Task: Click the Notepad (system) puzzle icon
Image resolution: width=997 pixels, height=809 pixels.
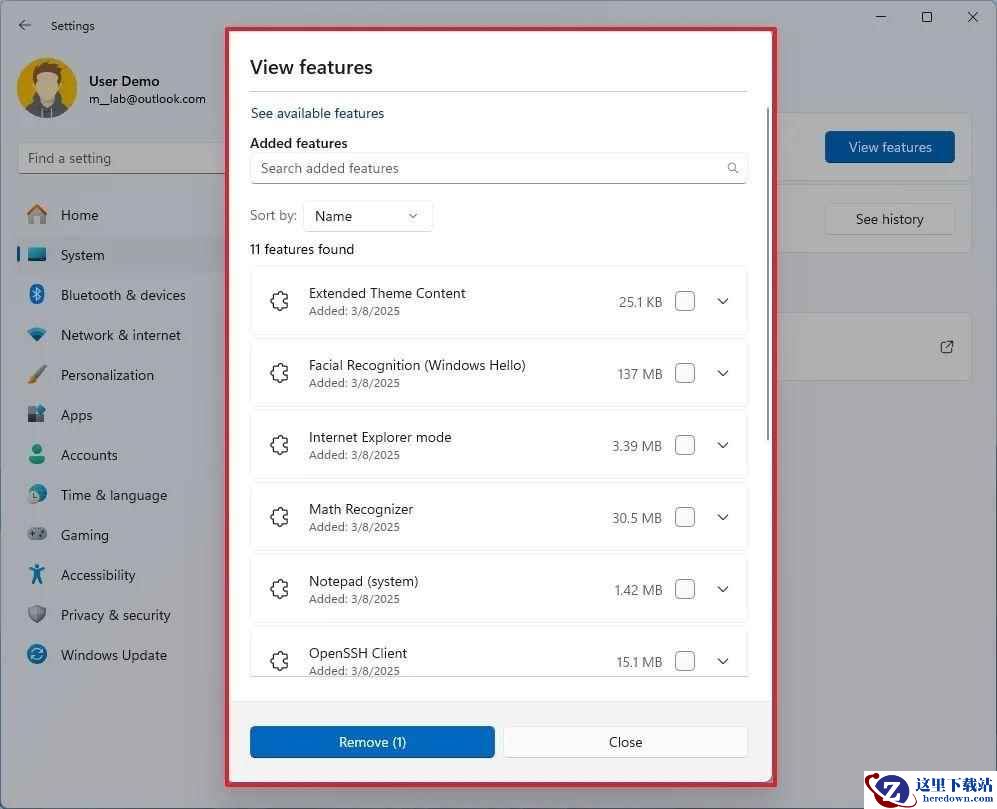Action: point(279,588)
